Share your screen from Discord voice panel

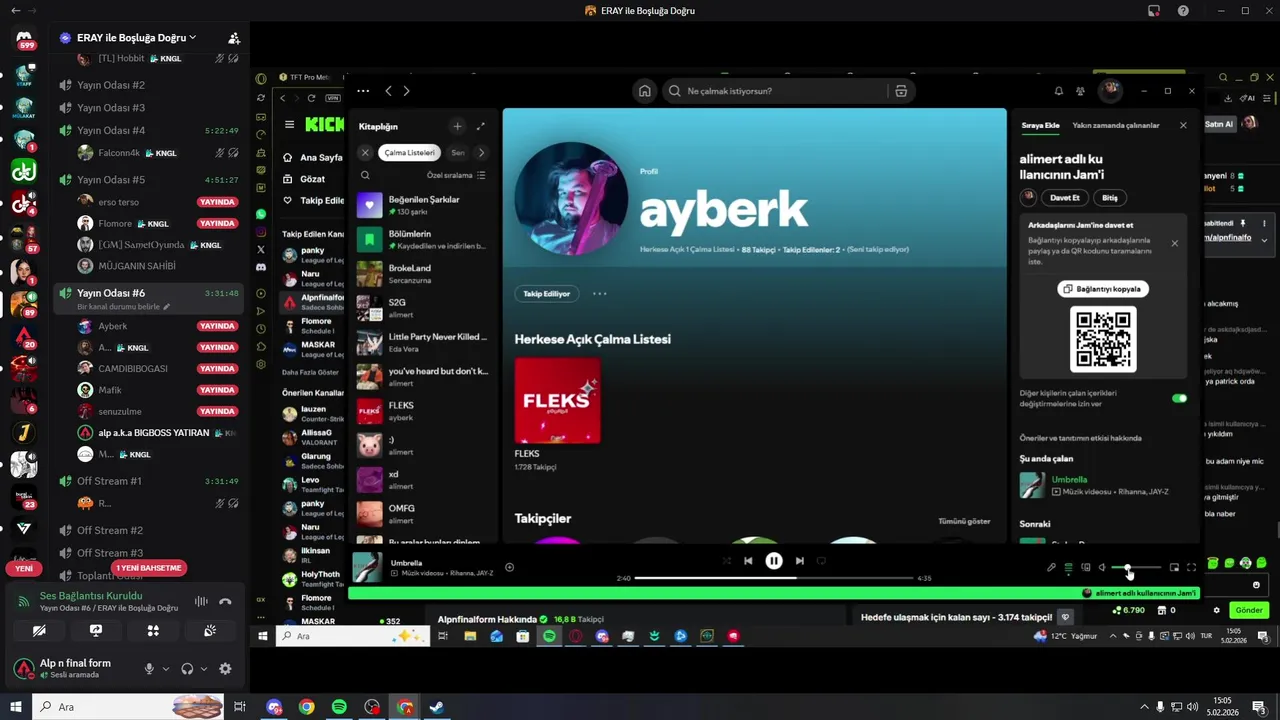pyautogui.click(x=96, y=631)
